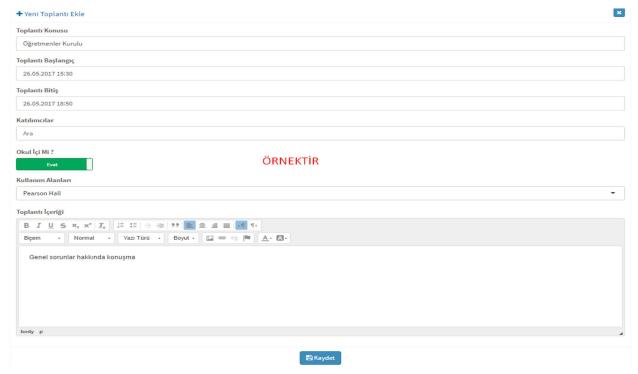Close the new meeting dialog

point(619,13)
